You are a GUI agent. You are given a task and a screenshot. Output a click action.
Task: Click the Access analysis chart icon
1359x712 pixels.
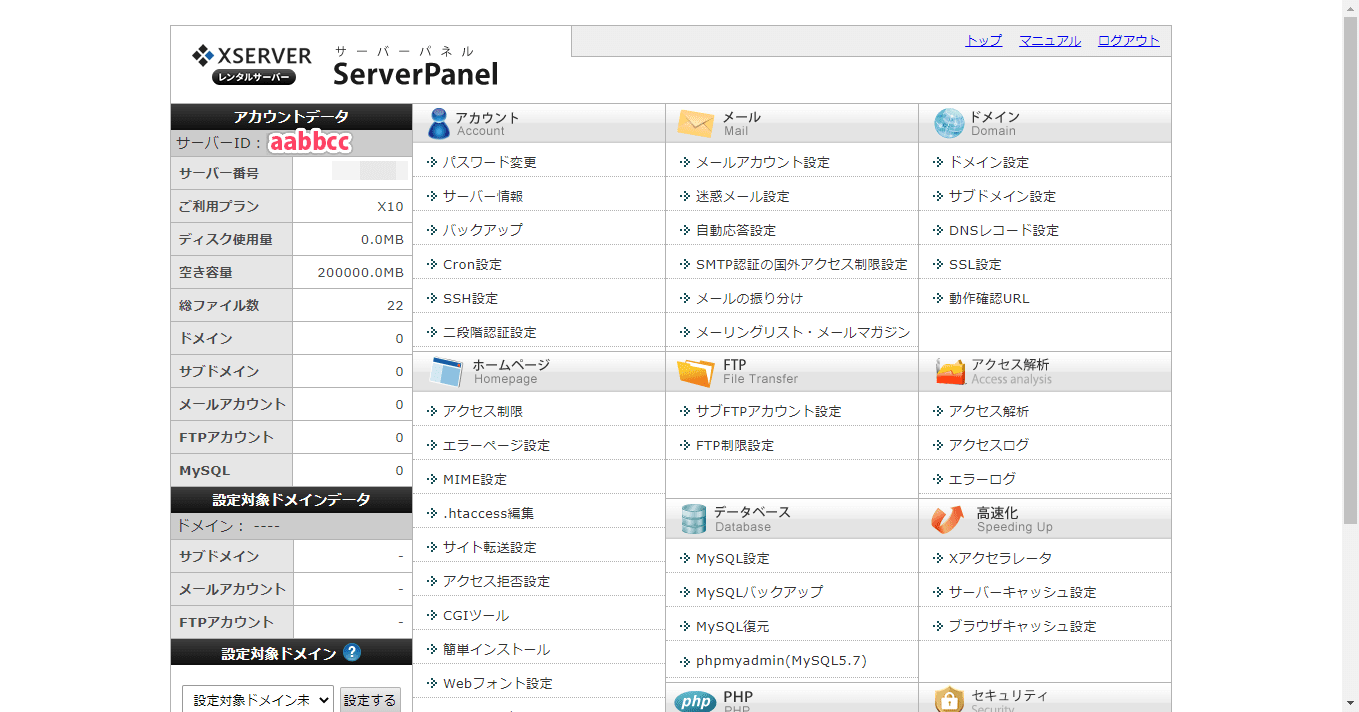[950, 371]
